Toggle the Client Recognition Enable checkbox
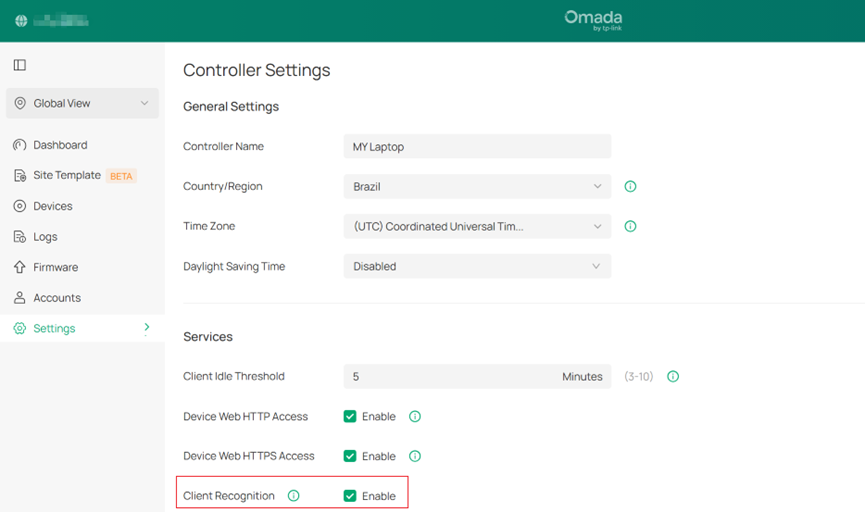The width and height of the screenshot is (865, 512). pos(350,496)
